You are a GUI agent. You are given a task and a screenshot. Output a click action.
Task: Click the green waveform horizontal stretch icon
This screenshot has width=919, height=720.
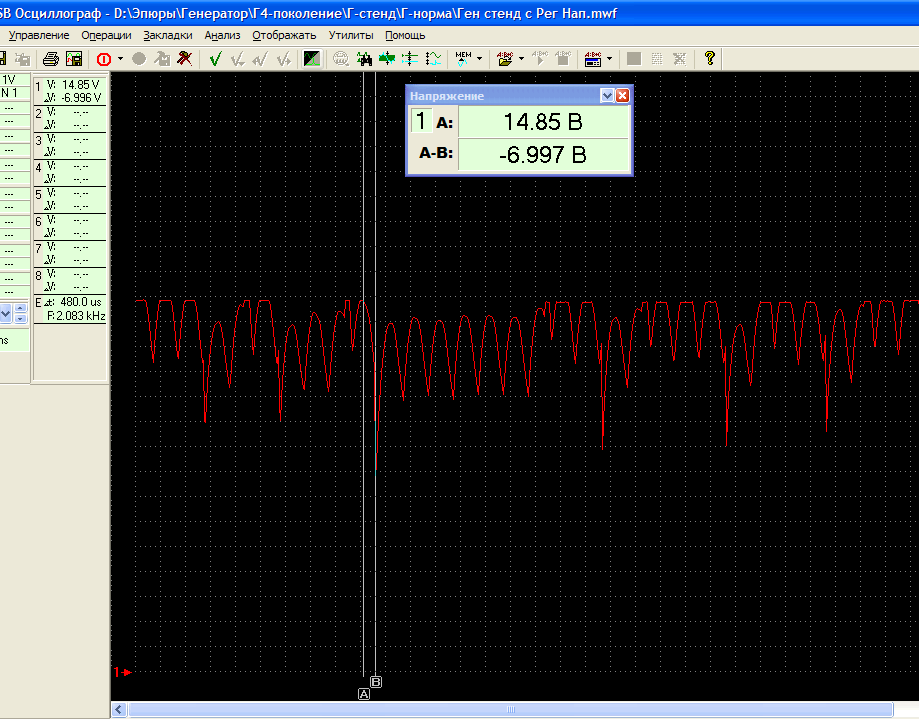387,59
